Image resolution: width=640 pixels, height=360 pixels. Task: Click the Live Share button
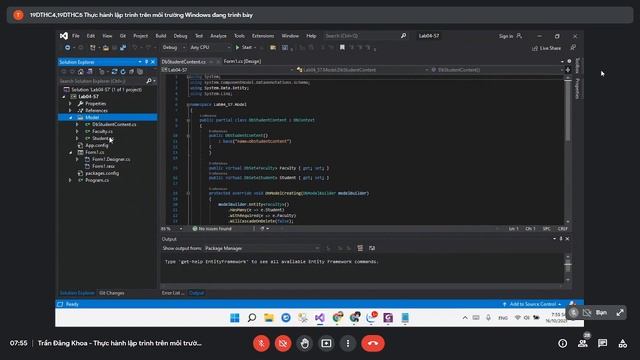click(x=547, y=48)
